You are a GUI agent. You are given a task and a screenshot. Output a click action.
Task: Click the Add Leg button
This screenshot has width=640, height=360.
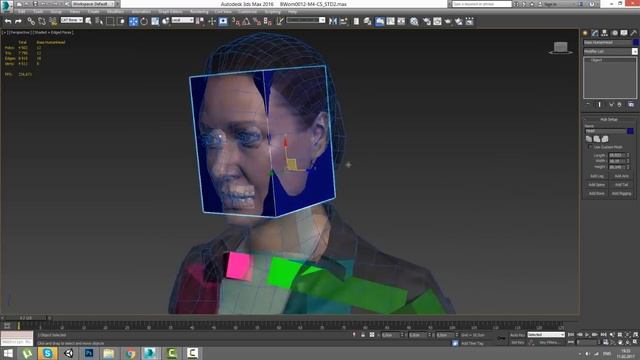pos(597,176)
